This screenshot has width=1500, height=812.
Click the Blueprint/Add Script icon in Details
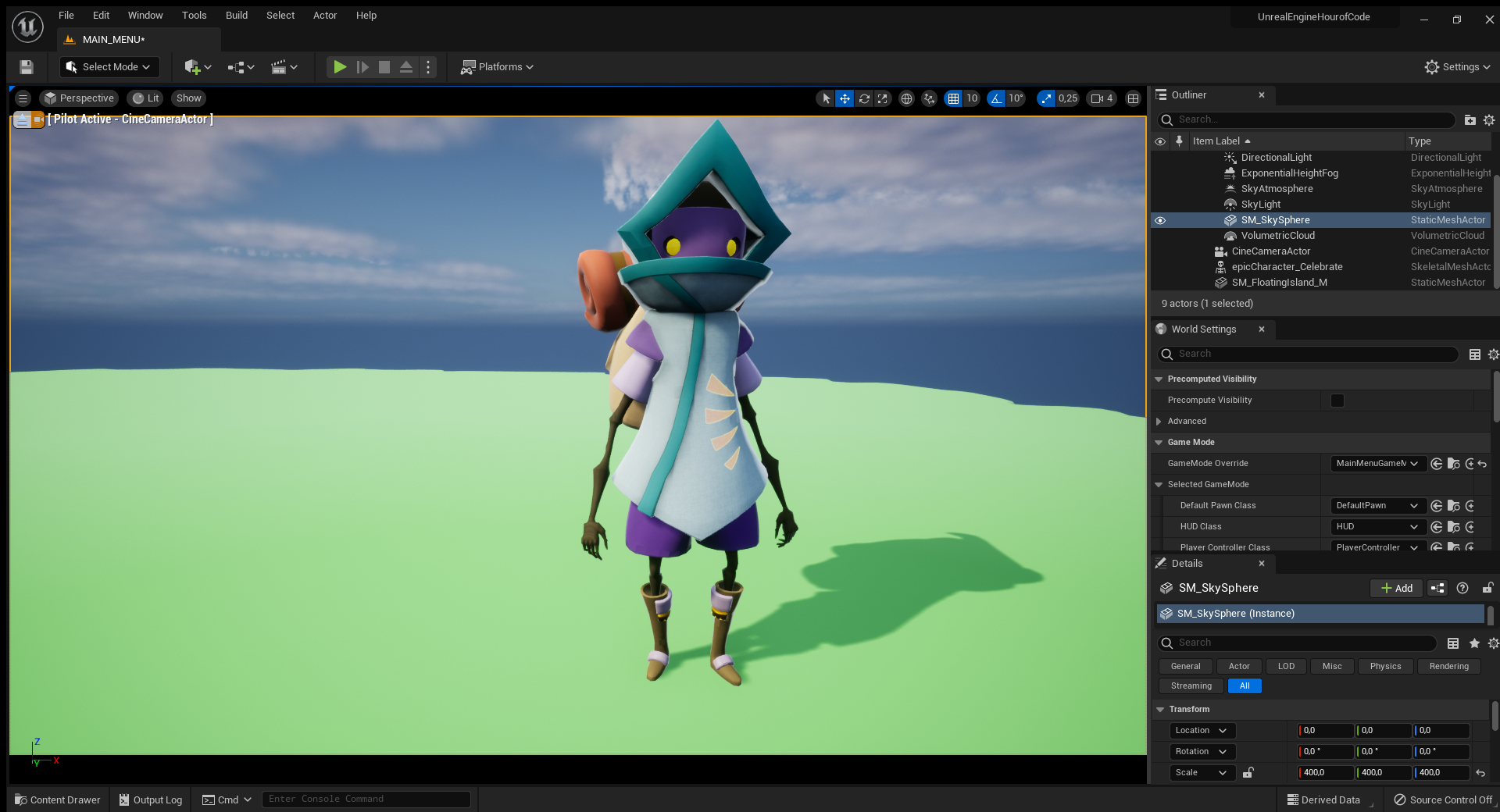click(1437, 588)
